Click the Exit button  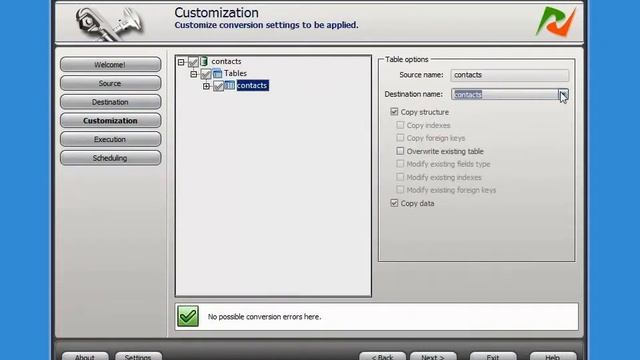click(493, 356)
